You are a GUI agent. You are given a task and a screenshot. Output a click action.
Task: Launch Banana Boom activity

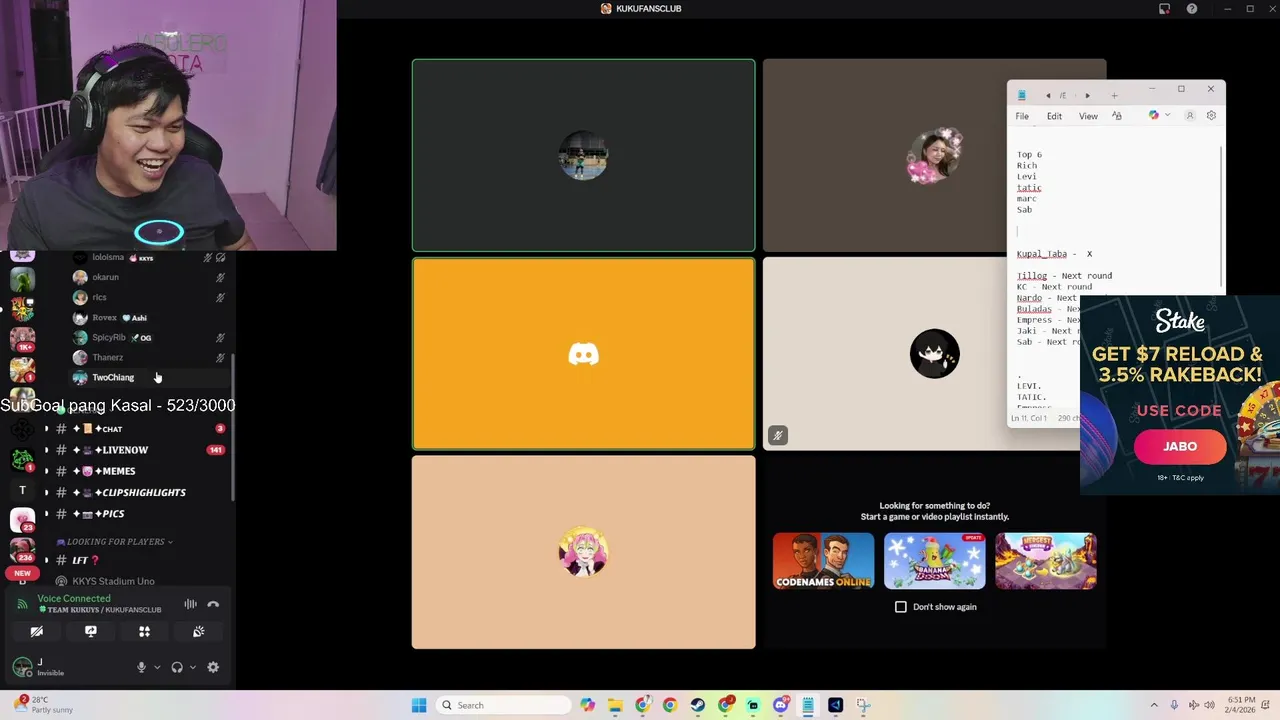click(x=934, y=561)
